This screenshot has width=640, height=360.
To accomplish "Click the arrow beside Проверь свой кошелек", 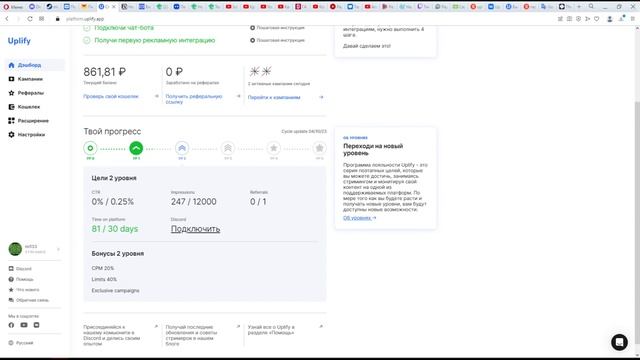I will coord(157,96).
